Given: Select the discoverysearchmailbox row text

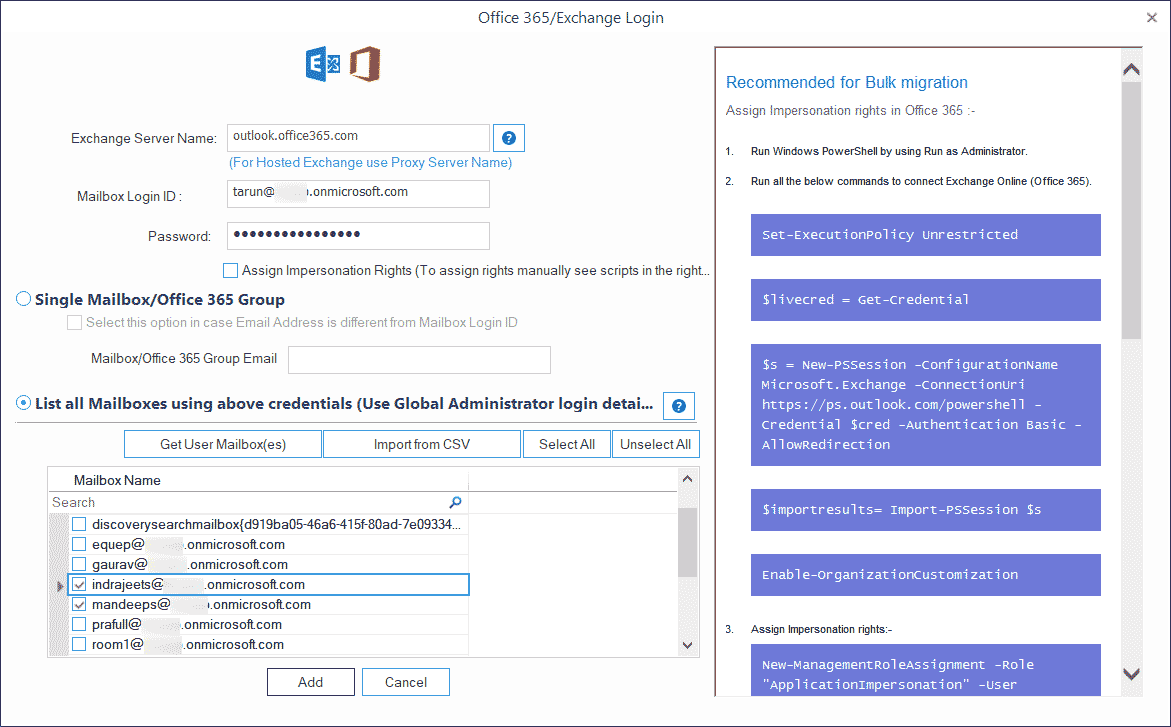Looking at the screenshot, I should click(x=276, y=525).
